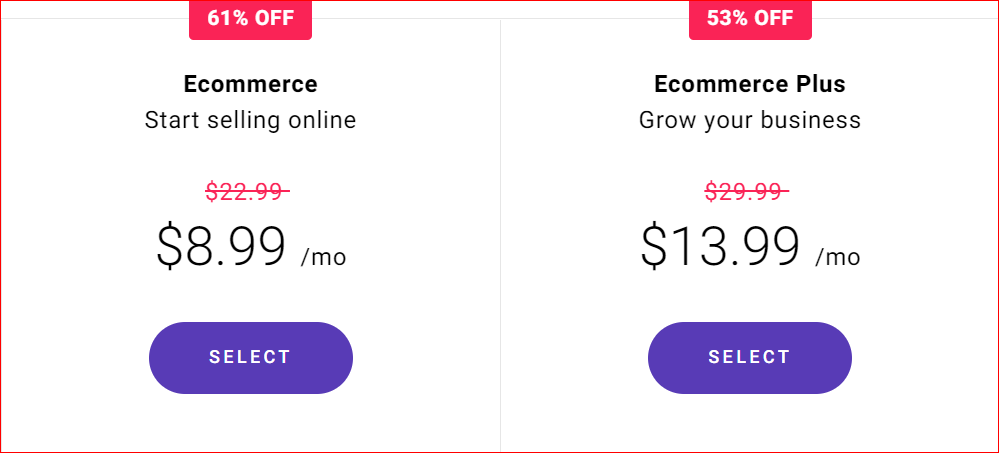The width and height of the screenshot is (999, 453).
Task: Click the 'Grow your business' tagline
Action: coord(749,121)
